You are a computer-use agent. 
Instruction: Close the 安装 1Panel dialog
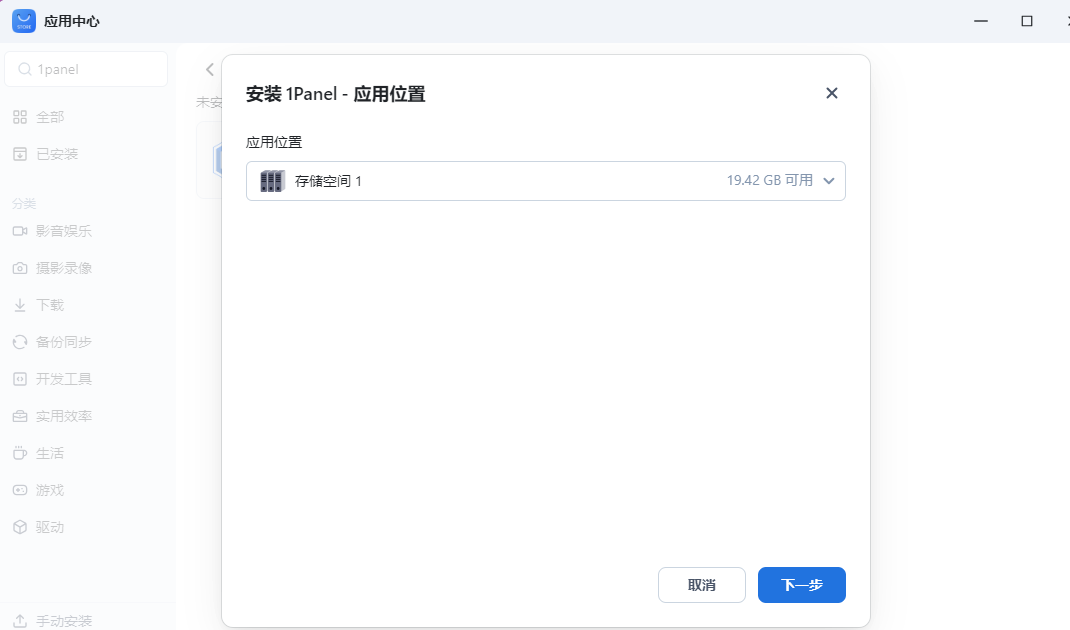[831, 93]
